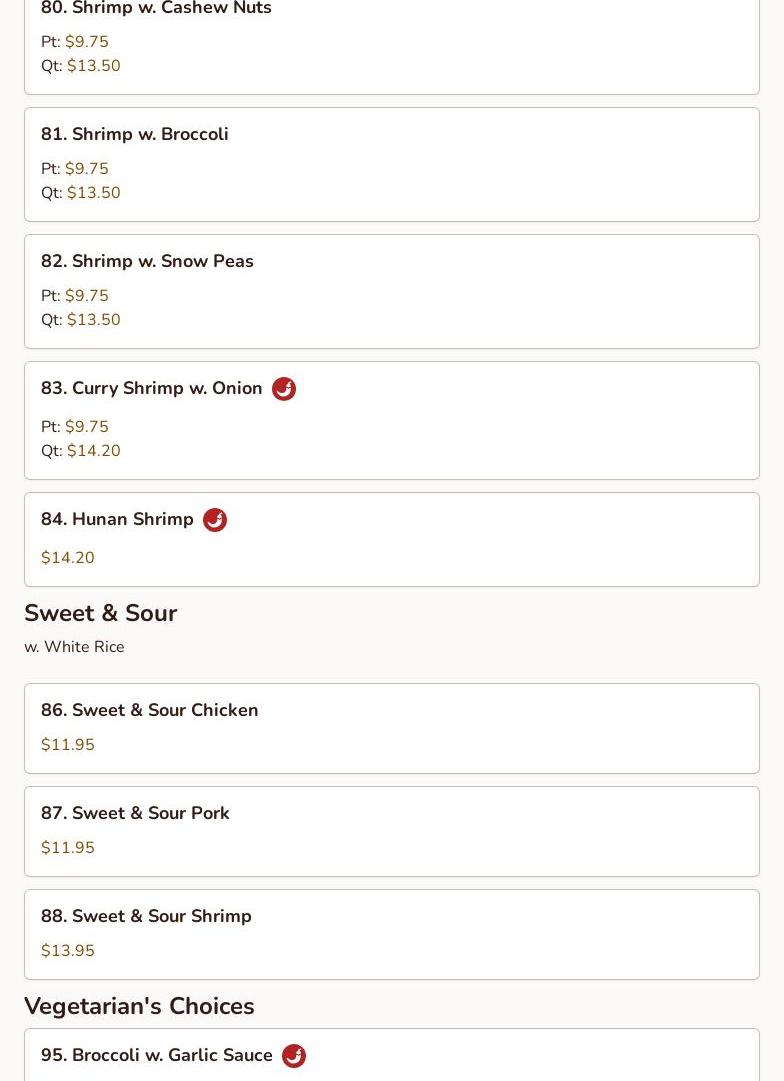The width and height of the screenshot is (784, 1081).
Task: Click $9.75 pint price of Shrimp w. Broccoli
Action: pos(86,169)
